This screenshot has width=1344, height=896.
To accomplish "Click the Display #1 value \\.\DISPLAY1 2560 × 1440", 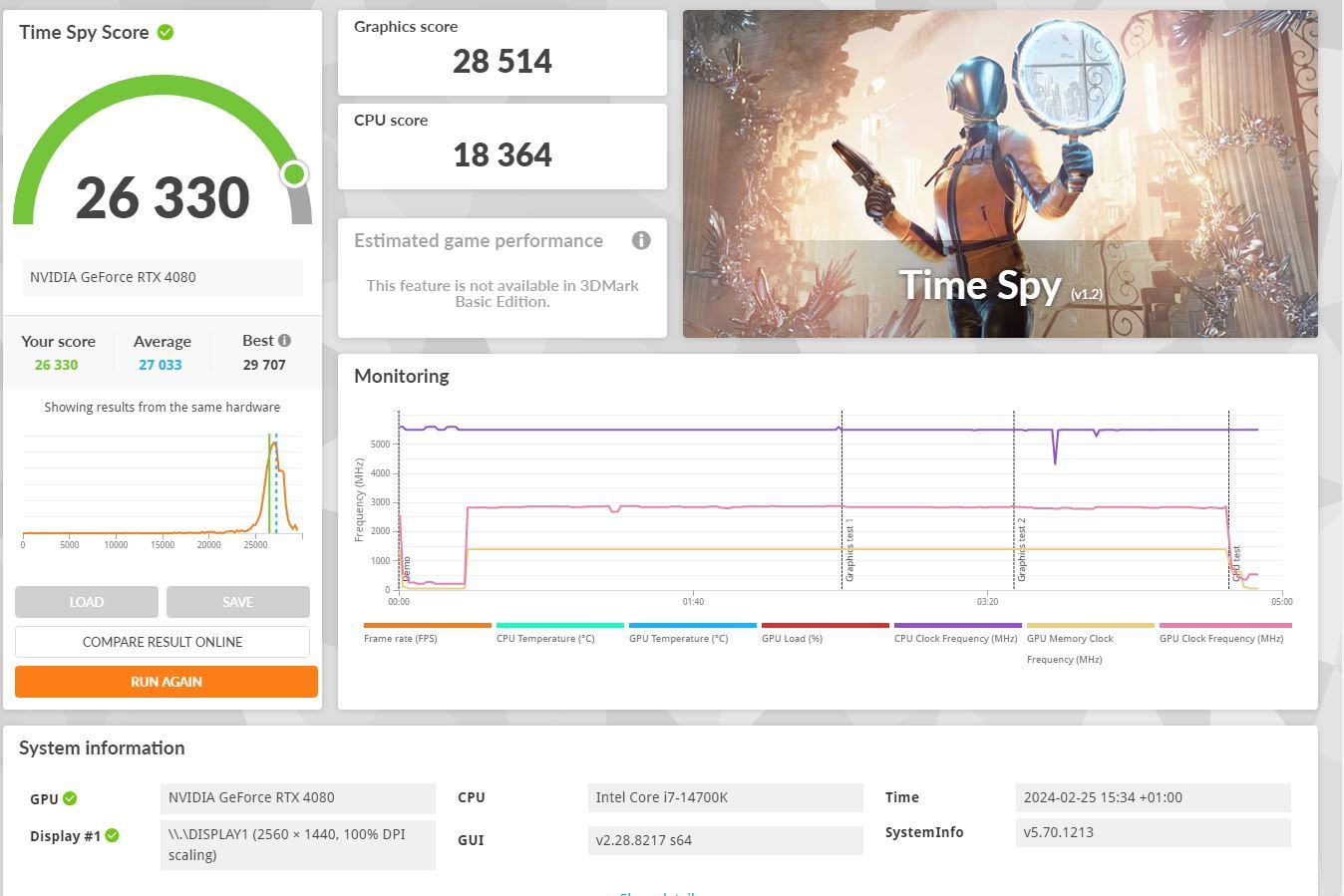I will tap(298, 844).
